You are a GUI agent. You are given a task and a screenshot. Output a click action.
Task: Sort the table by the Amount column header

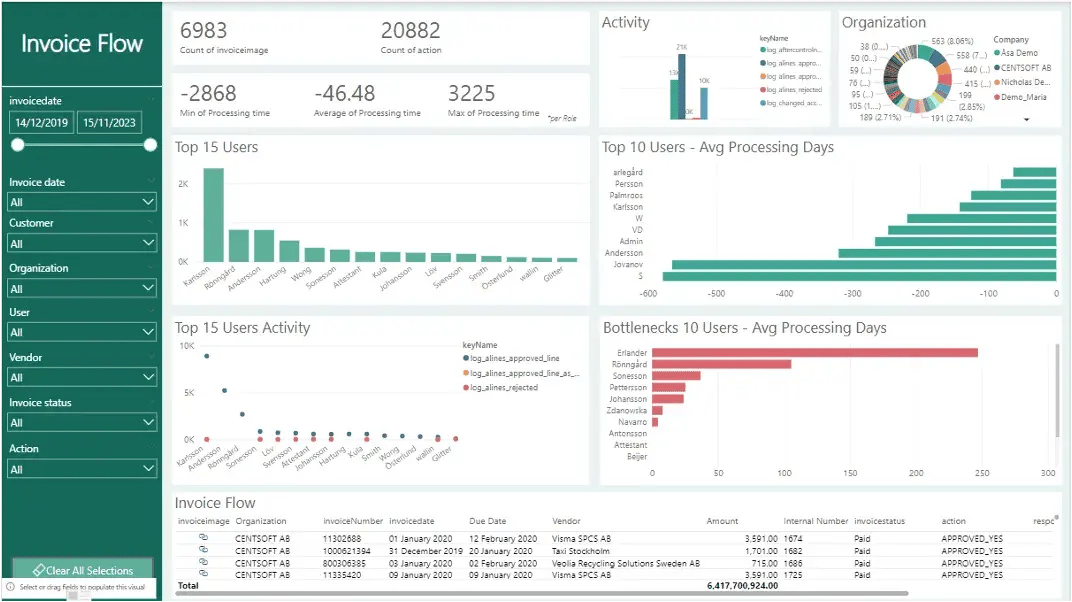tap(722, 520)
